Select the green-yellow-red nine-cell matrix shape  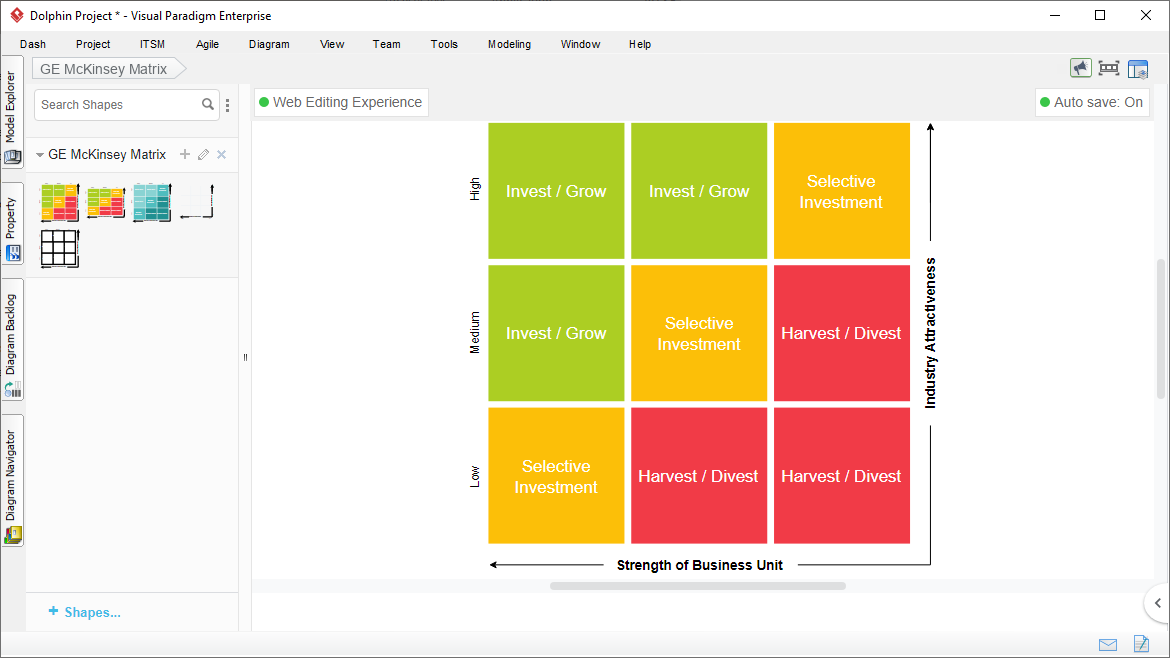point(60,202)
